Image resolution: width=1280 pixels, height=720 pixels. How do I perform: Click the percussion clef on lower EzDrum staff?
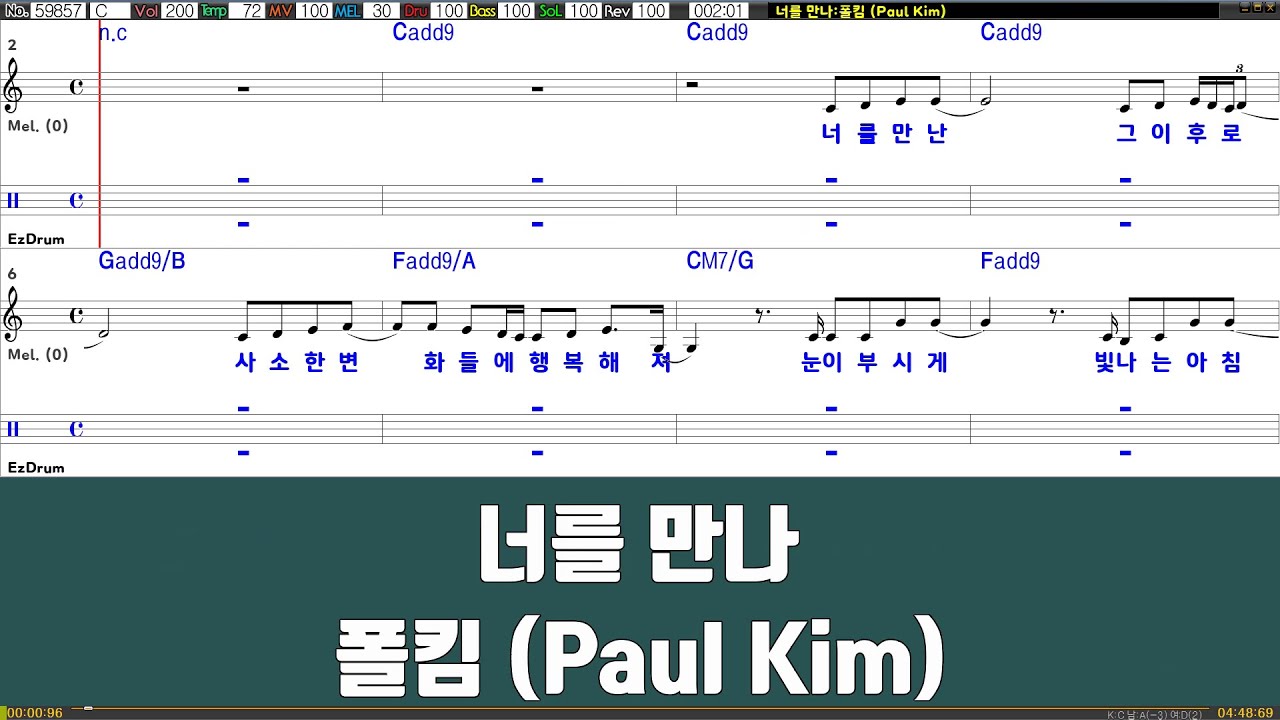pos(13,430)
